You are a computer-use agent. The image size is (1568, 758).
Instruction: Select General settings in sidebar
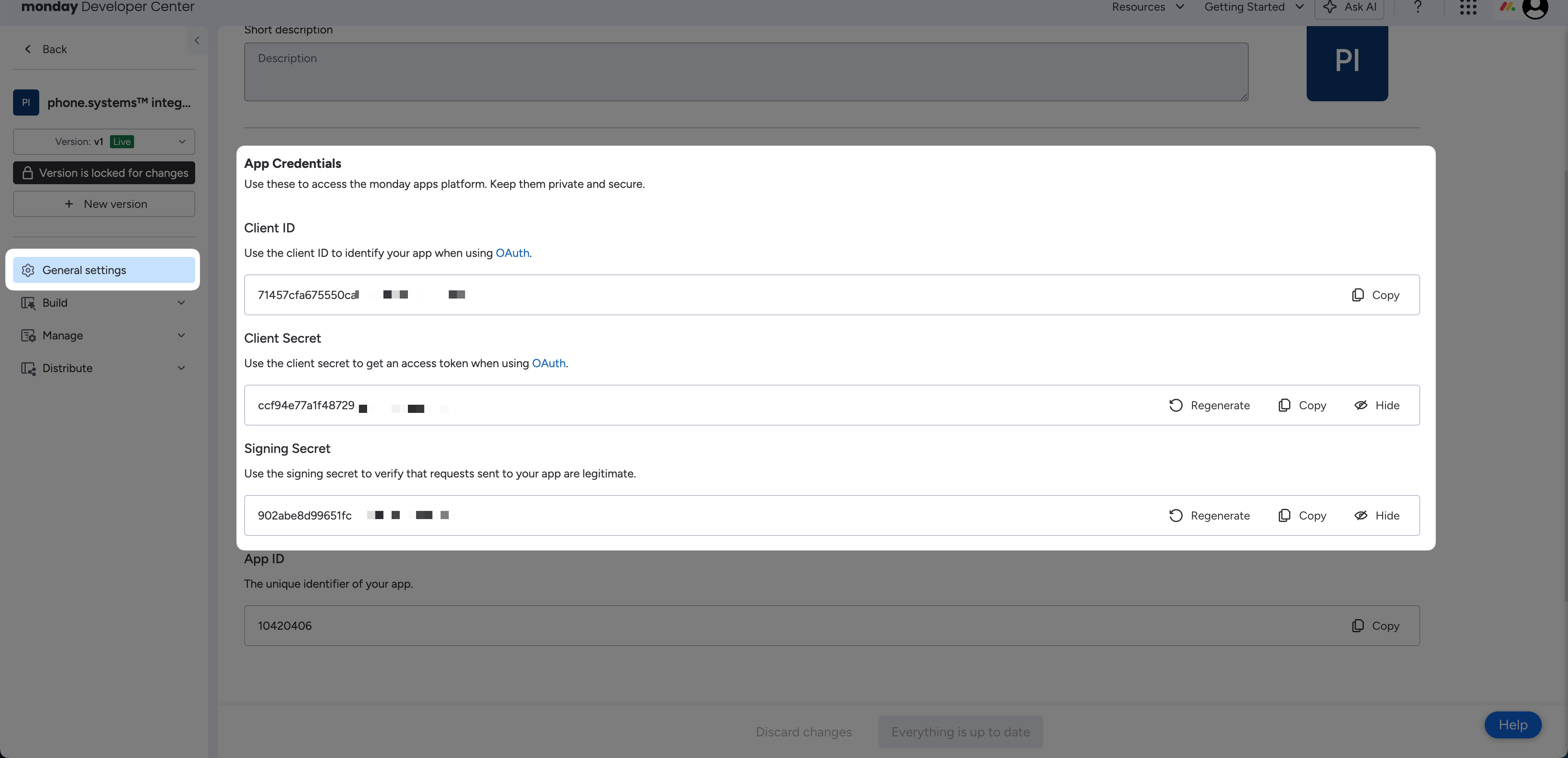point(104,270)
